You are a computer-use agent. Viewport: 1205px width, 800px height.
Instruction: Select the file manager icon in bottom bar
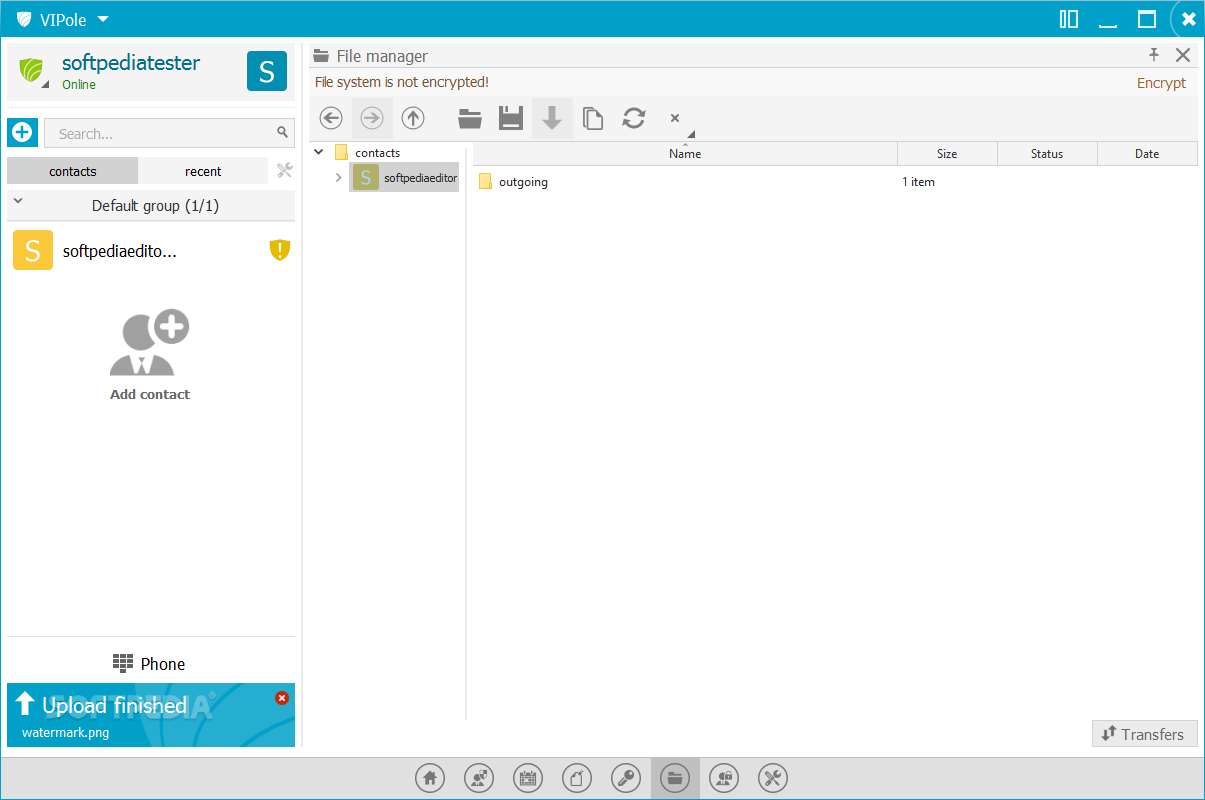tap(675, 777)
